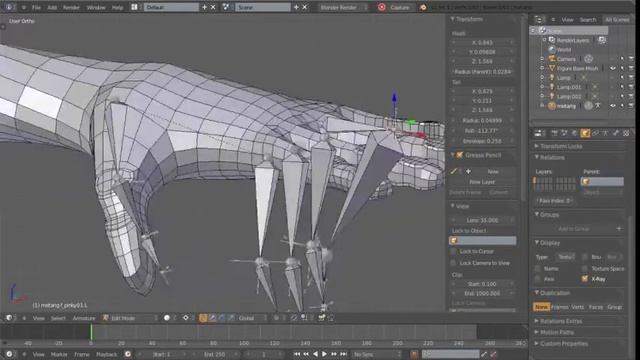Click the outliner editor type icon
The width and height of the screenshot is (640, 360).
coord(540,20)
